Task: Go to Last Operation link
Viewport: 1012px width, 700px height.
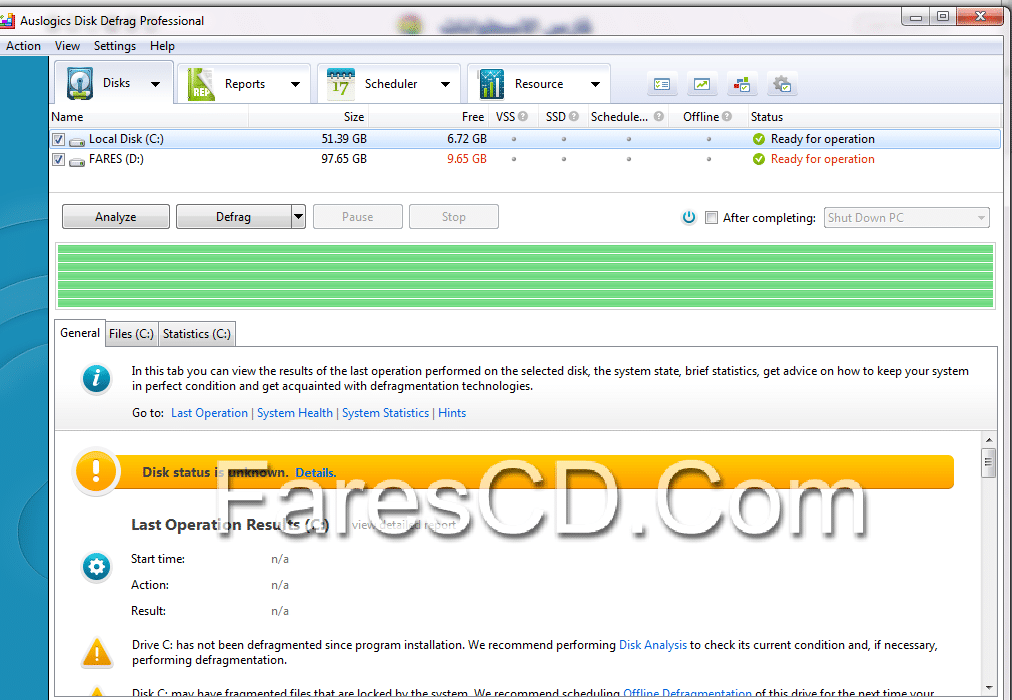Action: pyautogui.click(x=209, y=413)
